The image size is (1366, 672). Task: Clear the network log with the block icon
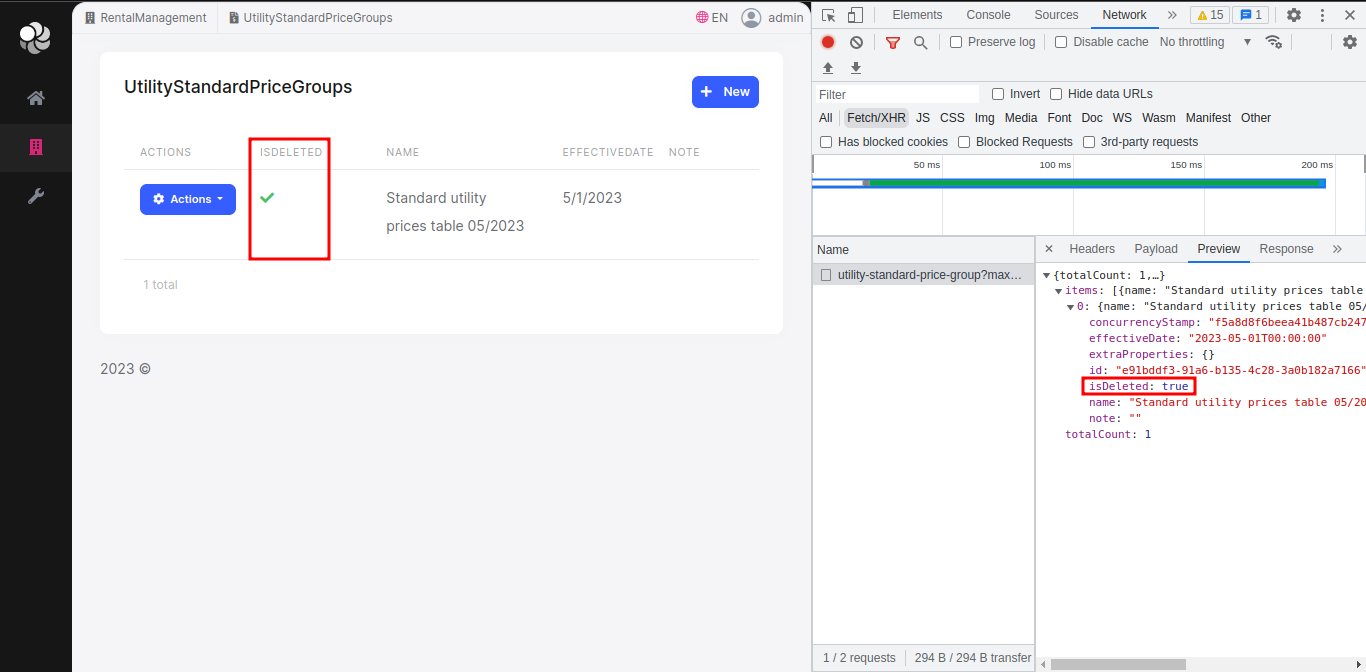point(855,42)
